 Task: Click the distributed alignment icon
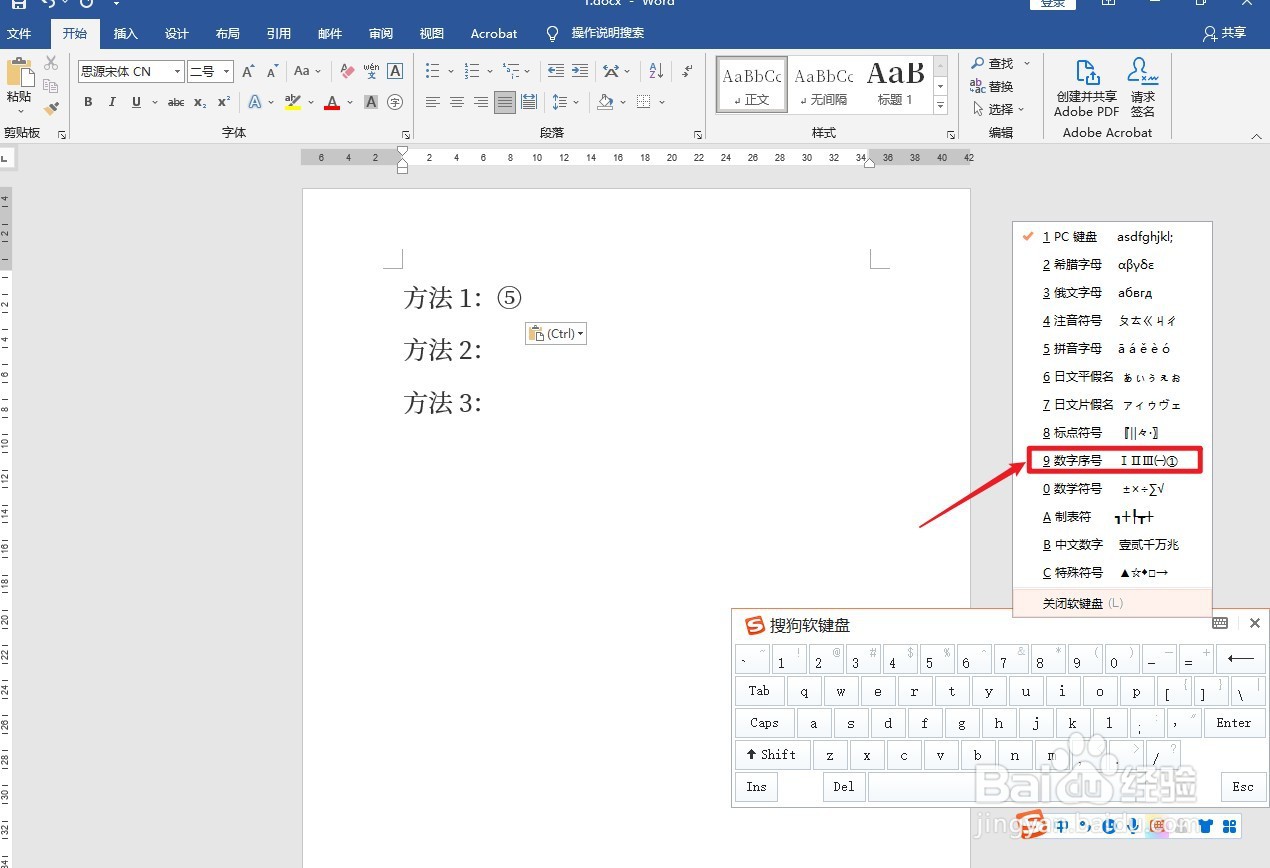(529, 102)
